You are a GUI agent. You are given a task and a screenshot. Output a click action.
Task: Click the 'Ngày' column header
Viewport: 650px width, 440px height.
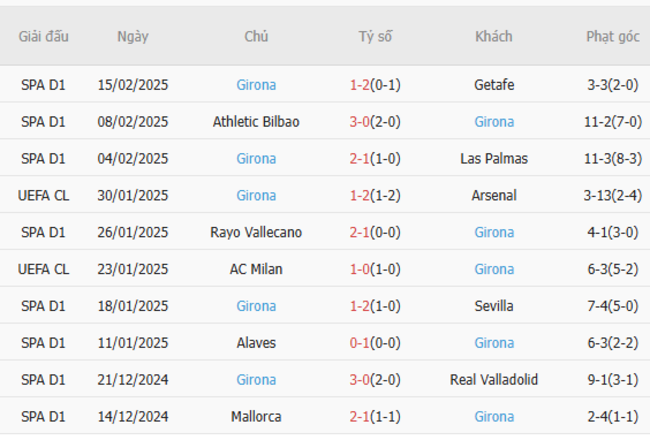pyautogui.click(x=132, y=36)
